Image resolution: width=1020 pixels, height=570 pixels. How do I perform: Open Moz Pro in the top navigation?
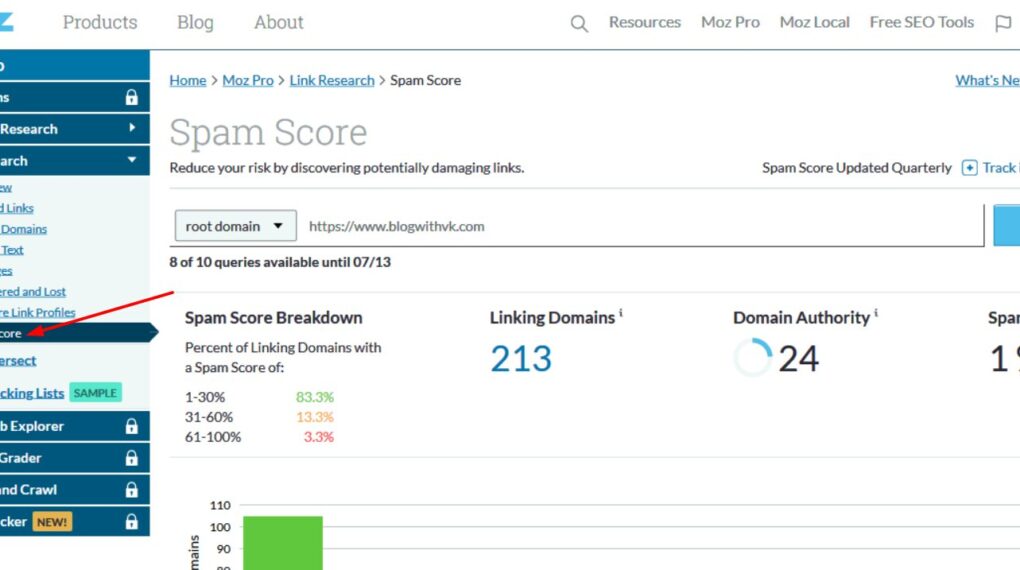pos(731,22)
